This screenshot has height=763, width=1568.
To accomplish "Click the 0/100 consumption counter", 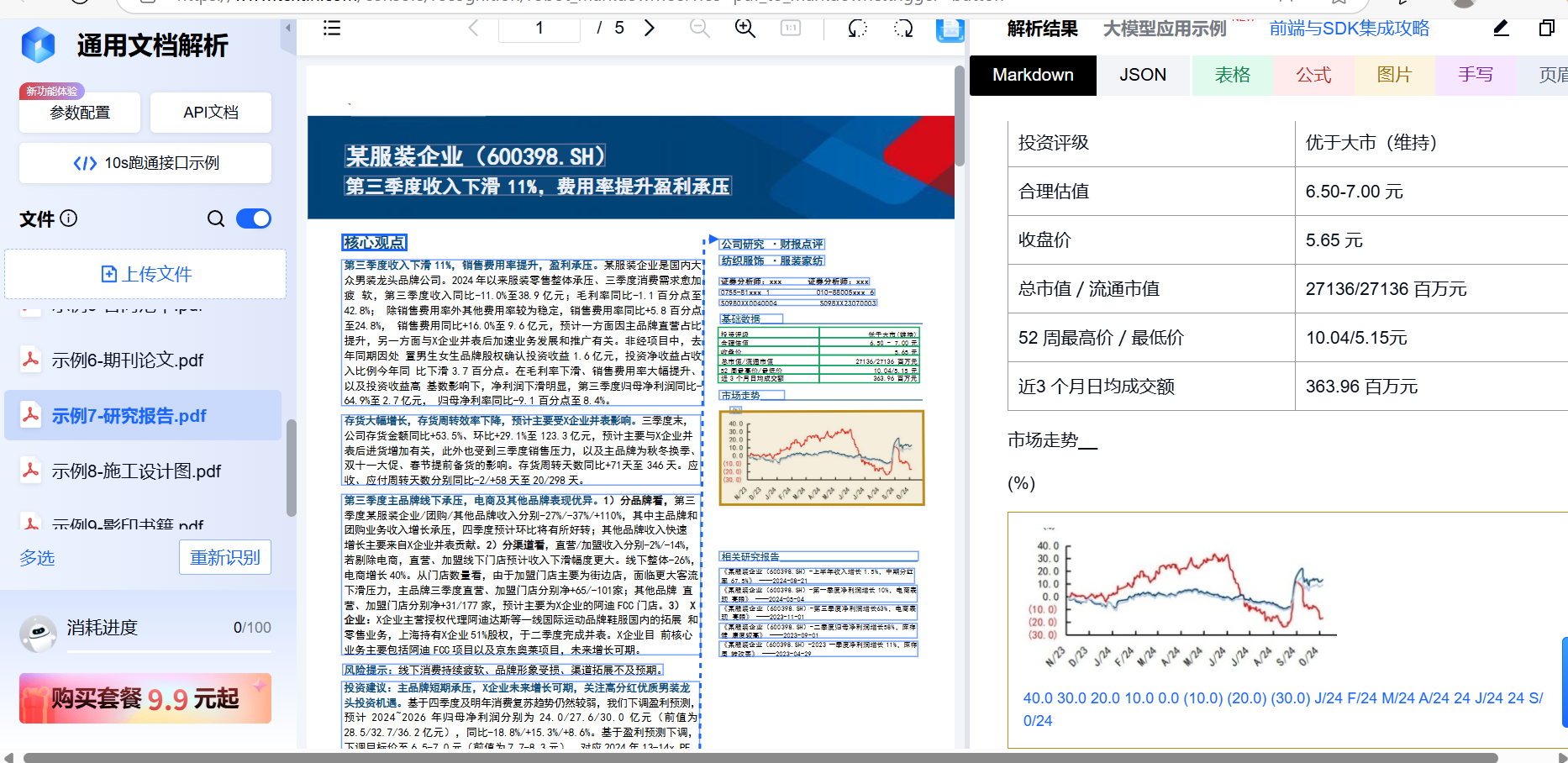I will pos(252,628).
